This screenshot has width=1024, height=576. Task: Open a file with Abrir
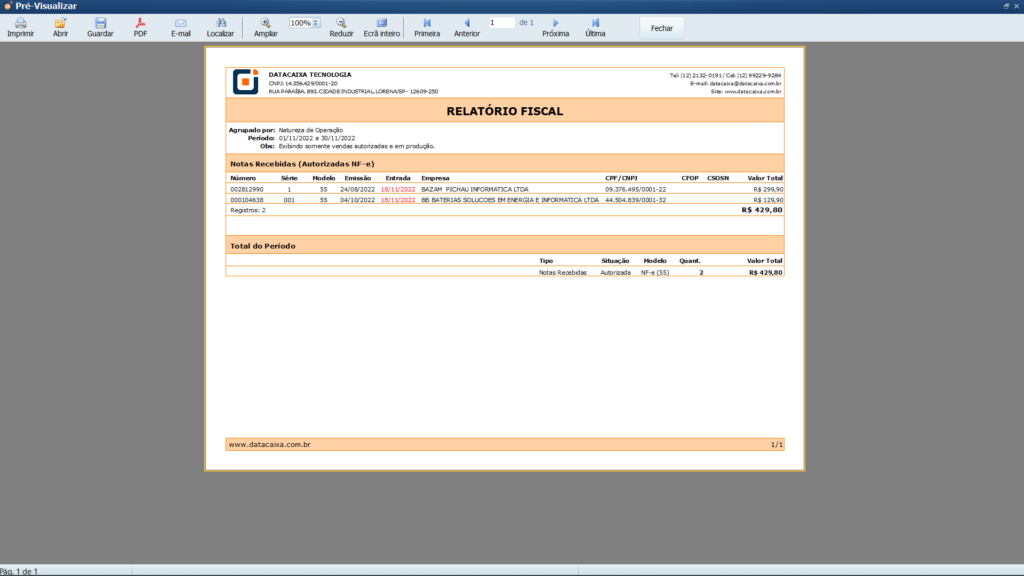click(60, 23)
